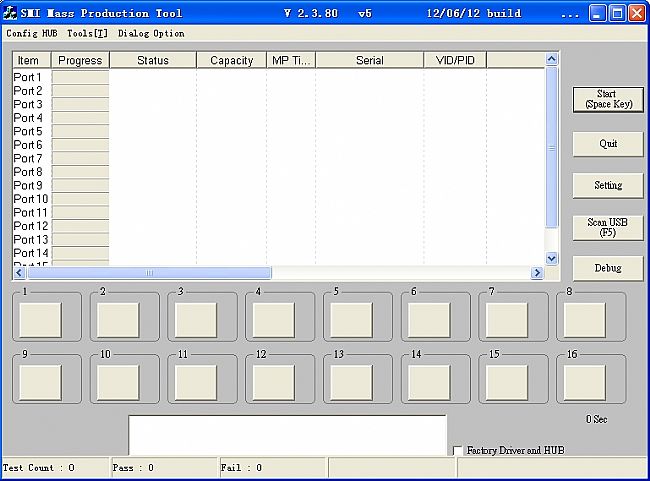Image resolution: width=650 pixels, height=481 pixels.
Task: Click the horizontal scrollbar thumb in port list
Action: tap(149, 273)
